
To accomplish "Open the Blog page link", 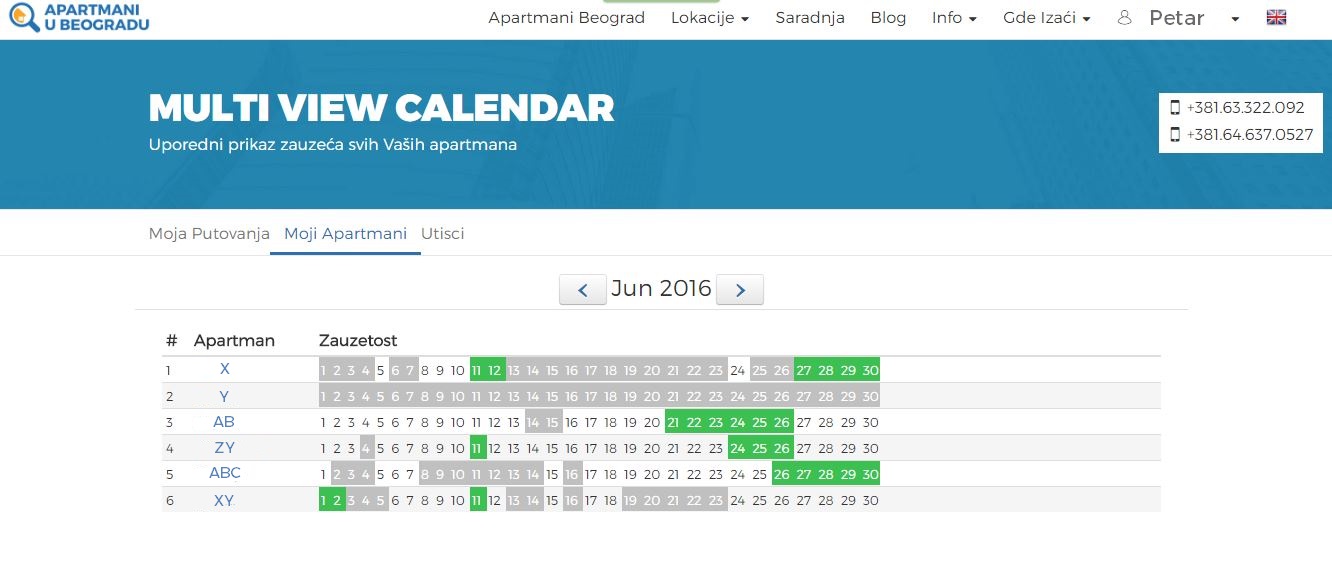I will coord(888,18).
